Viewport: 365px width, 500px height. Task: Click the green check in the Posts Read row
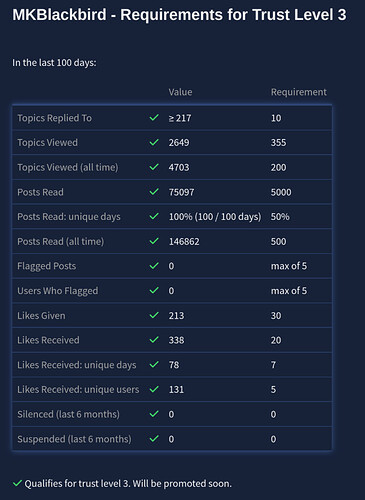coord(154,191)
